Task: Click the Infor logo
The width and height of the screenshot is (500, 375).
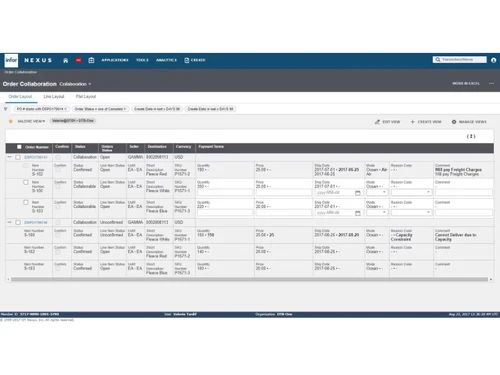Action: tap(11, 60)
